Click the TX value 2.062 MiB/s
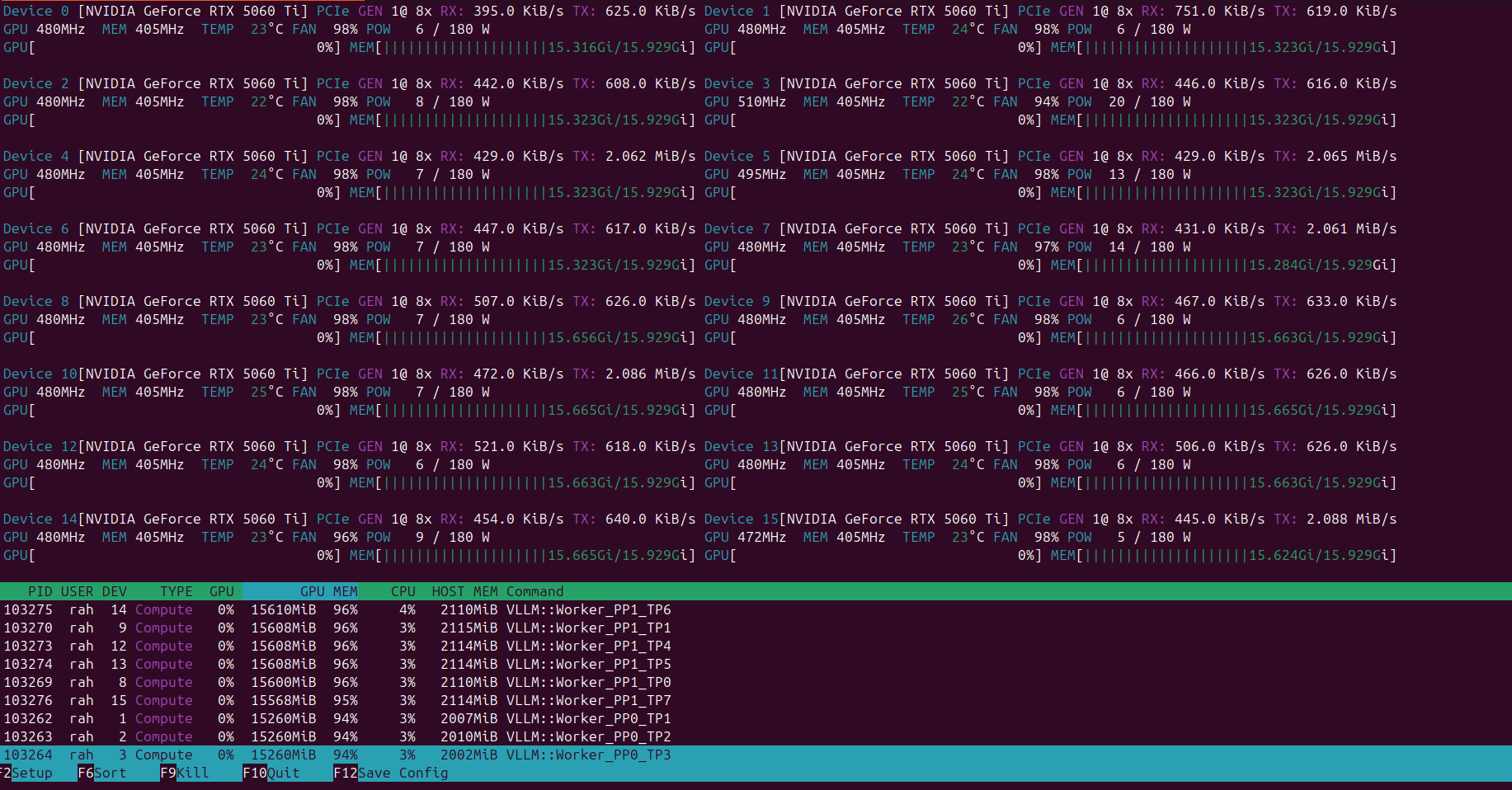 coord(651,156)
